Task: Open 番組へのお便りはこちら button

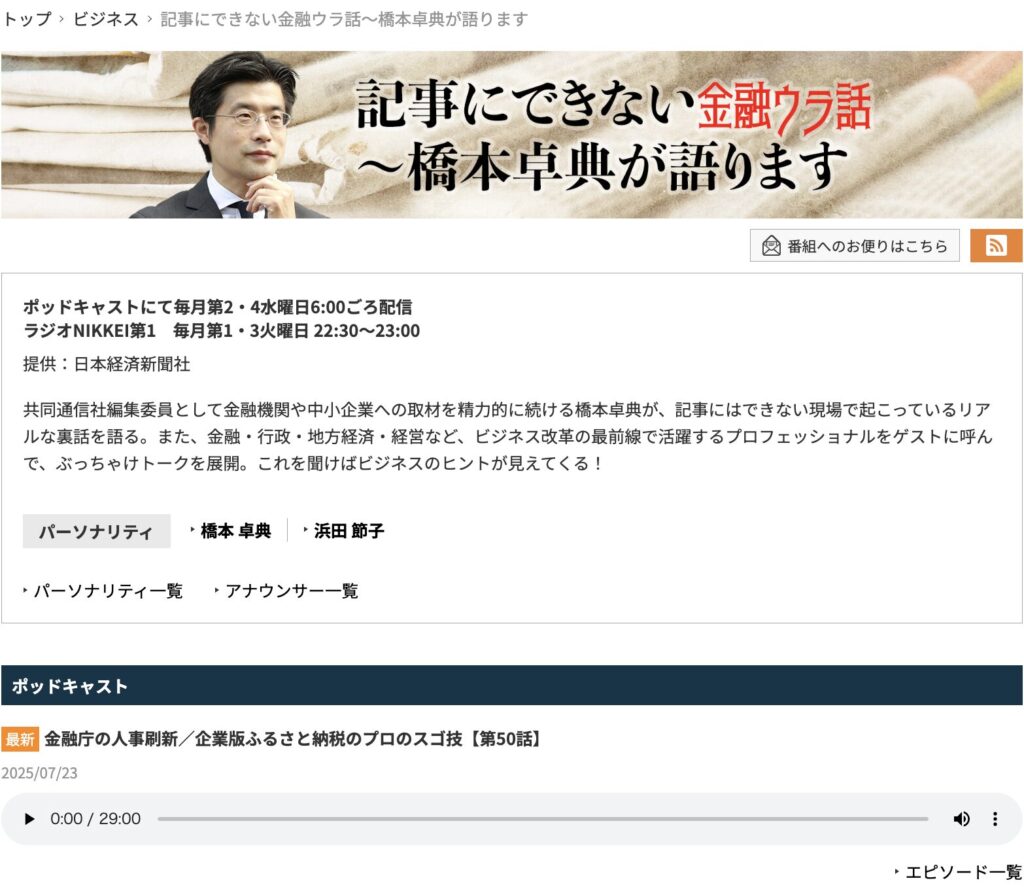Action: click(x=854, y=246)
